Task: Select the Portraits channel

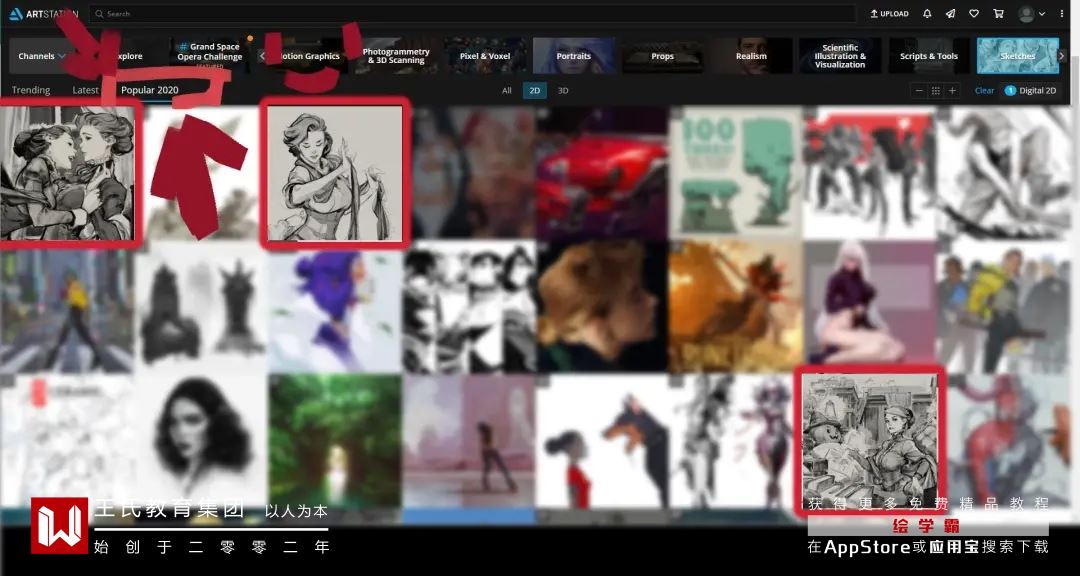Action: pyautogui.click(x=574, y=56)
